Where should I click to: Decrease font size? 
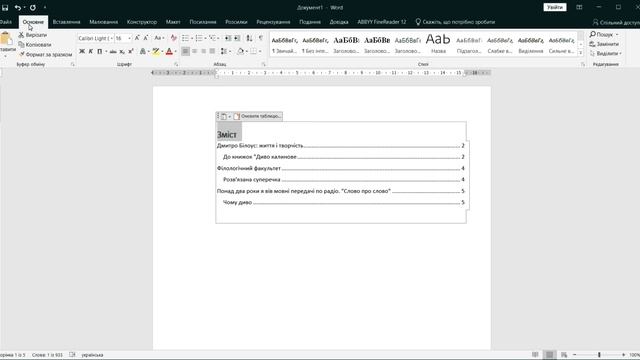coord(146,38)
